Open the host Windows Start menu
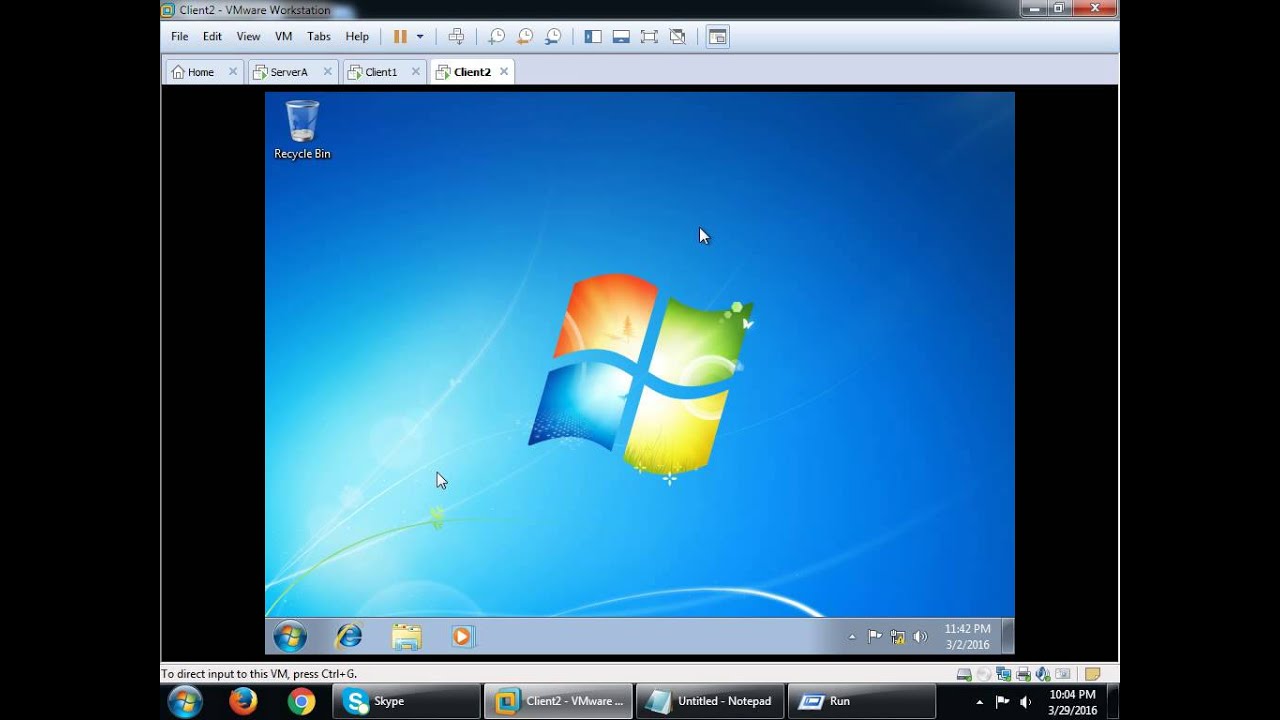The width and height of the screenshot is (1280, 720). pyautogui.click(x=185, y=702)
